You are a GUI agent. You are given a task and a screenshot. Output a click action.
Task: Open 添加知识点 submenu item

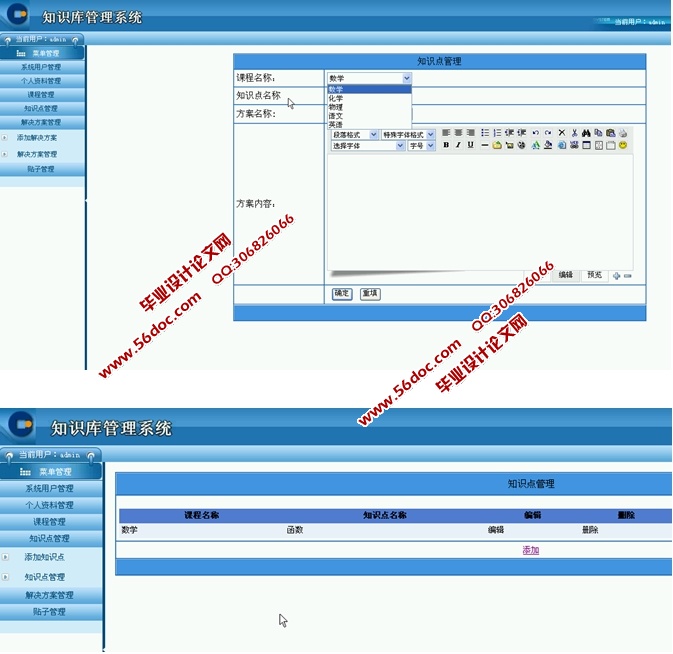click(x=44, y=557)
